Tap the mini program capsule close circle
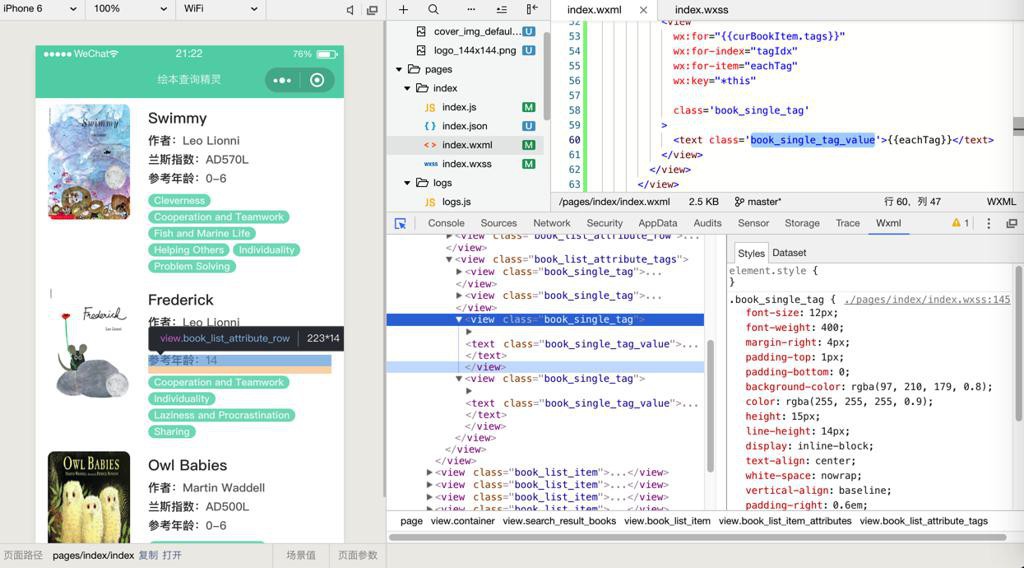Image resolution: width=1024 pixels, height=568 pixels. coord(317,80)
